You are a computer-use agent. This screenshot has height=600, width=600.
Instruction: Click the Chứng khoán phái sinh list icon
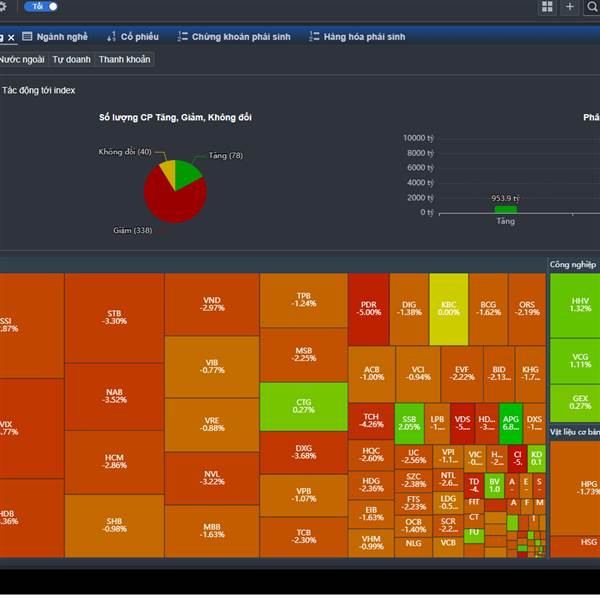click(x=183, y=37)
